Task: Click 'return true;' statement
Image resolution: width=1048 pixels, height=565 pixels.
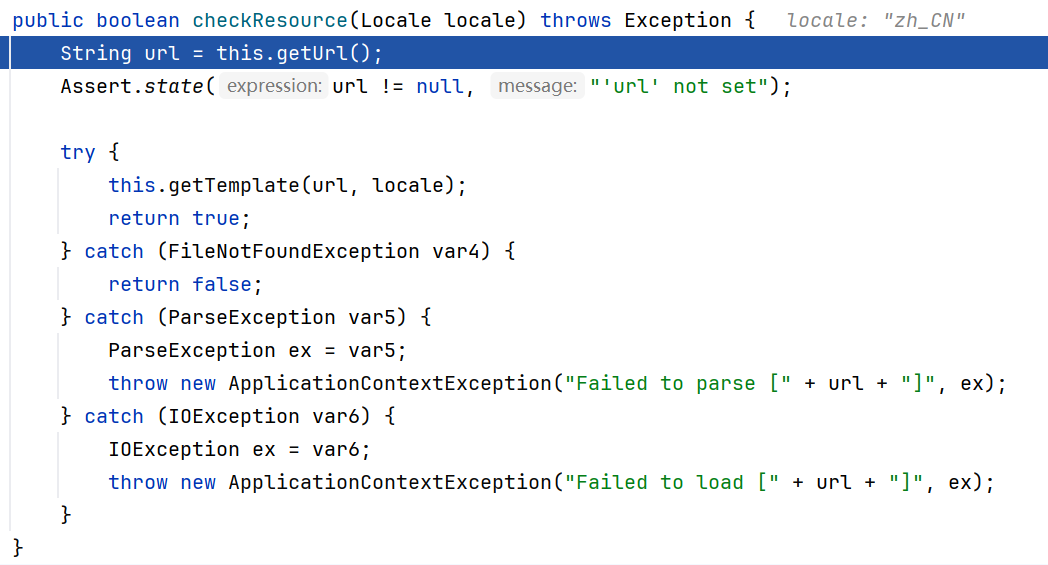Action: click(x=179, y=218)
